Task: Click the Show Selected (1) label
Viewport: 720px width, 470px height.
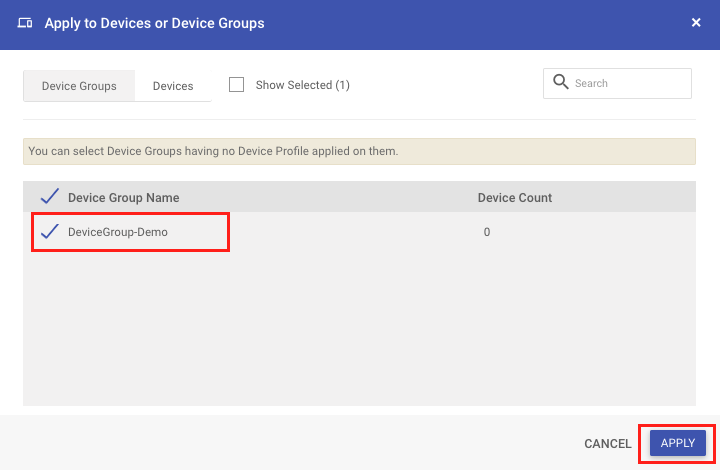Action: (303, 85)
